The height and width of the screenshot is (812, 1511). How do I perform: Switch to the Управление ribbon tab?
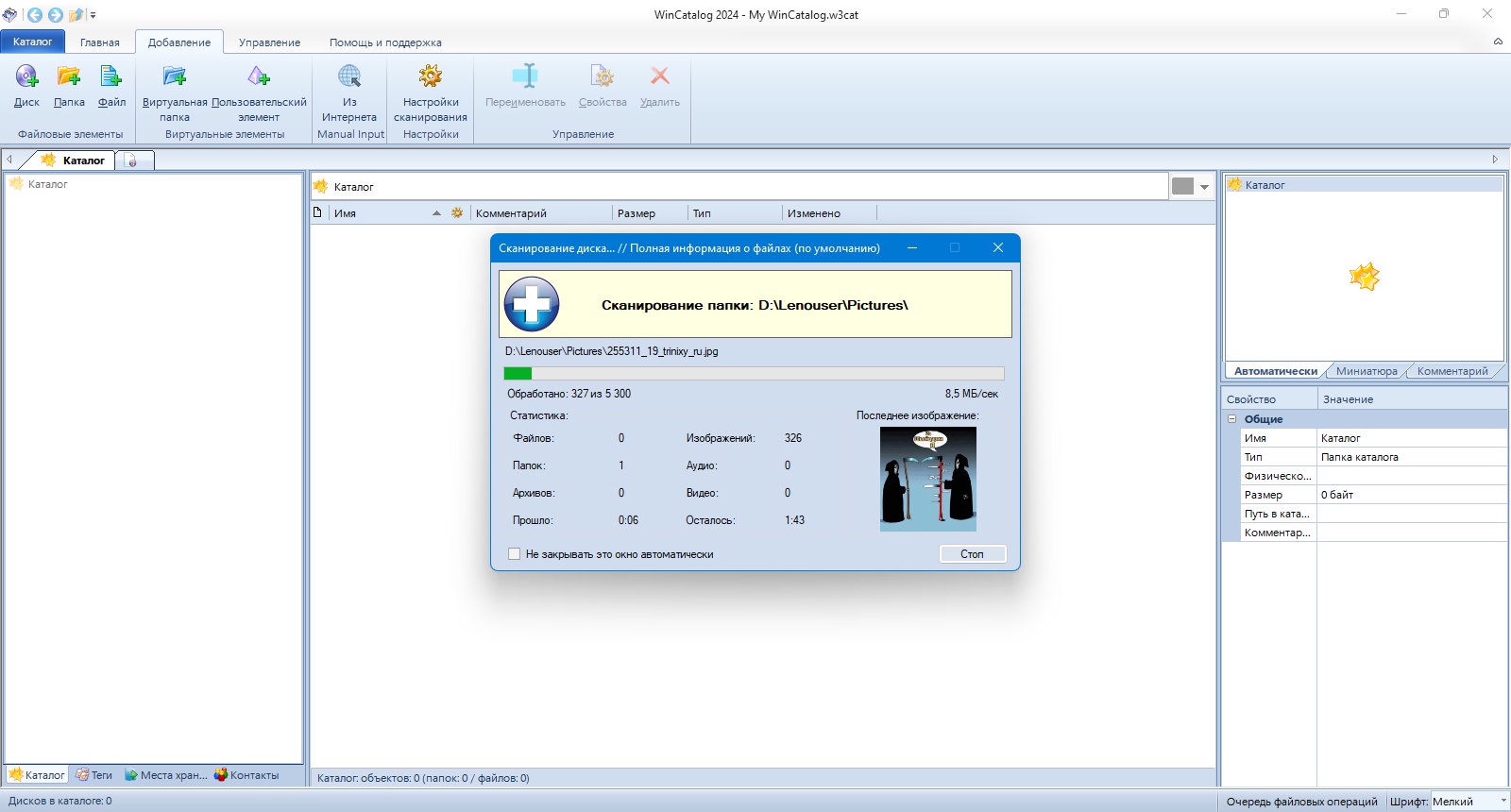point(269,42)
